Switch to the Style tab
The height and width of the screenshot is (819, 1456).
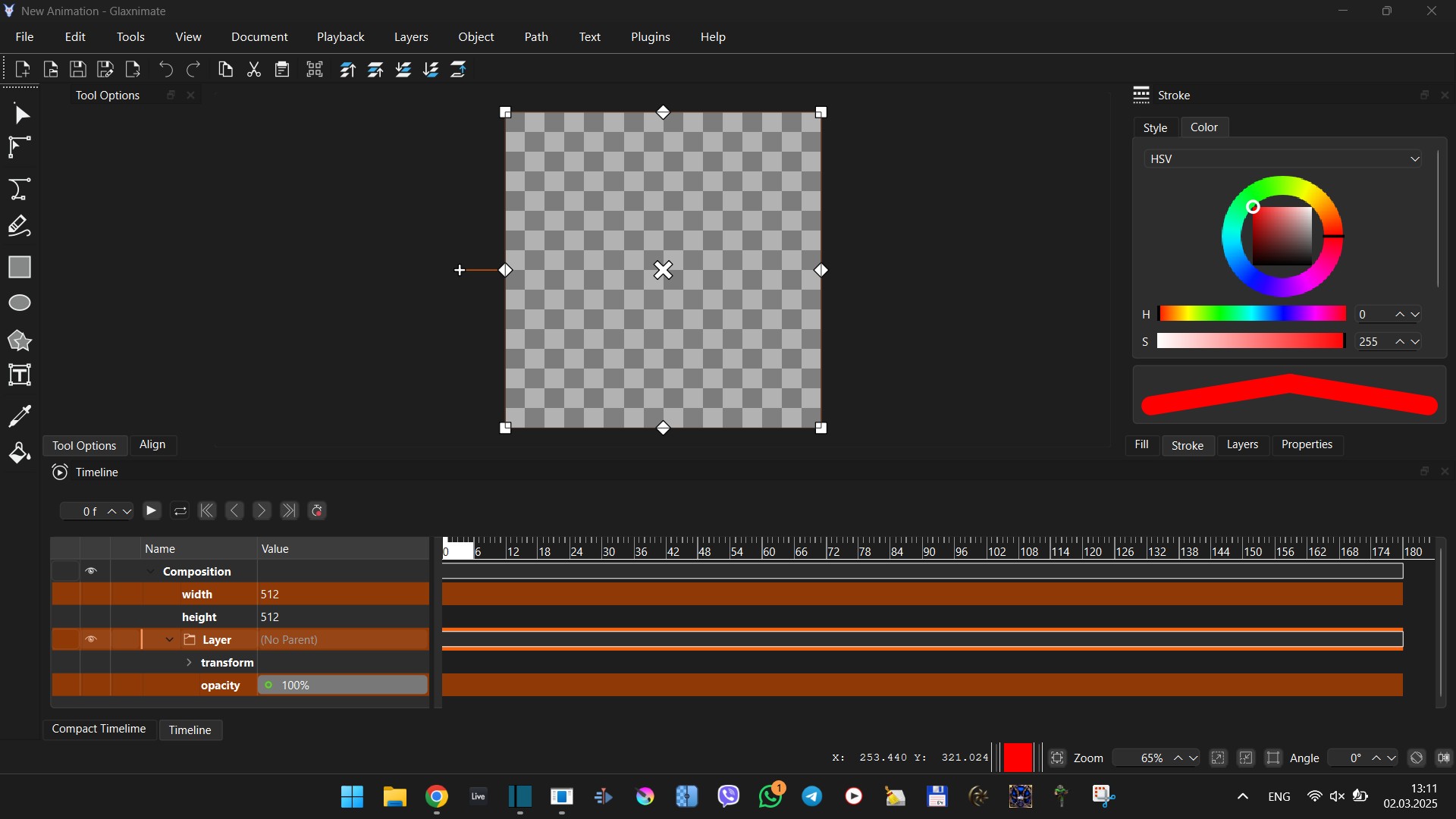(x=1155, y=127)
